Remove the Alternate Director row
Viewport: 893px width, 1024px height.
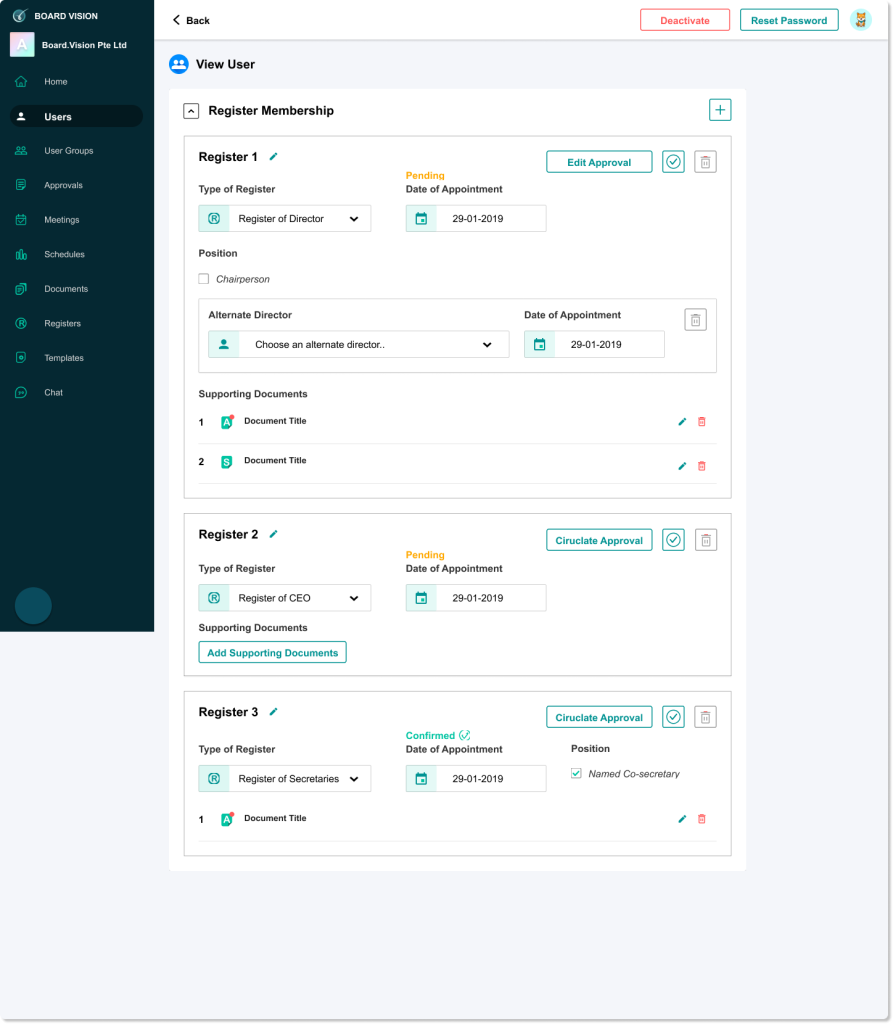click(695, 319)
